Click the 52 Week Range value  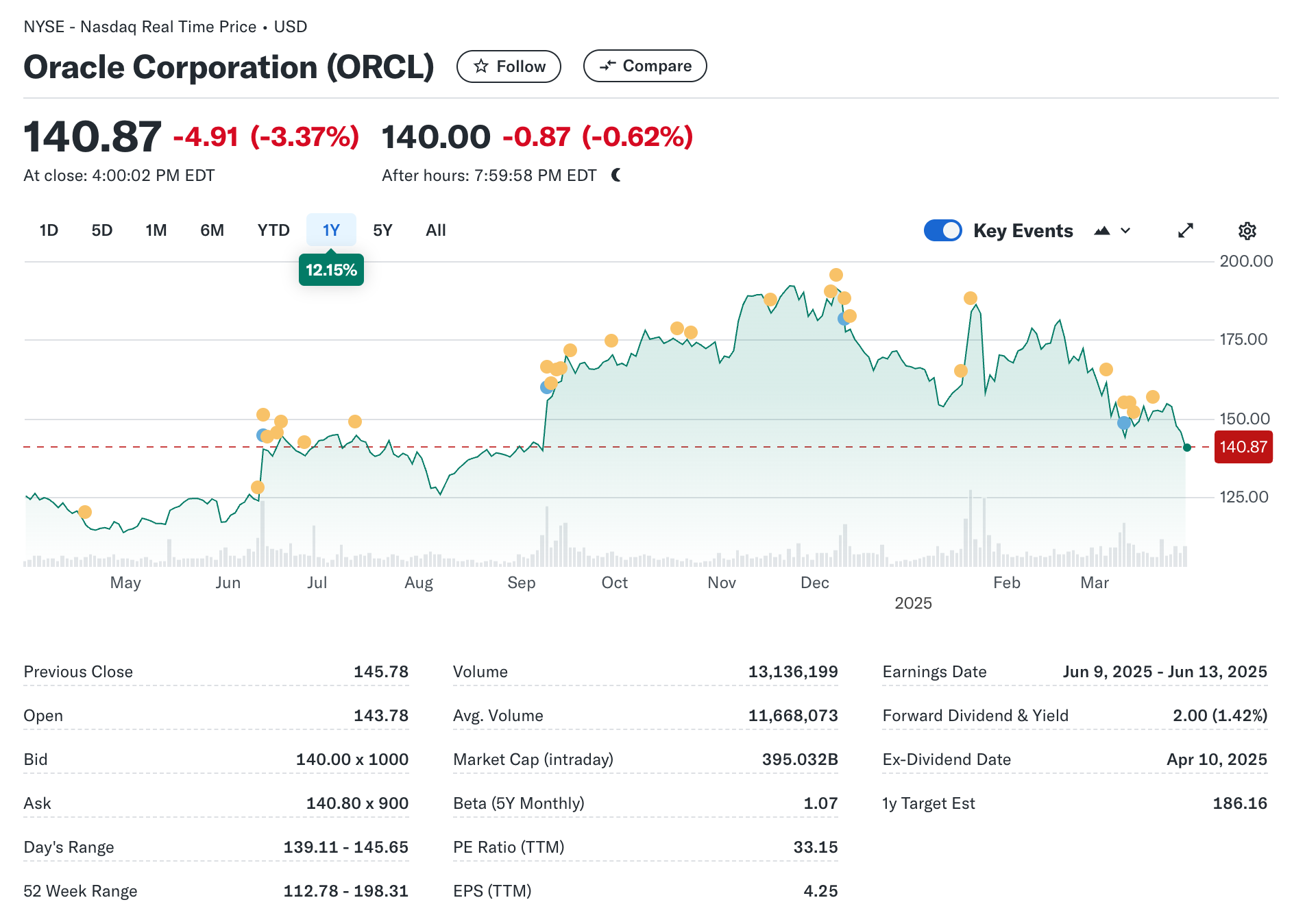pos(346,891)
